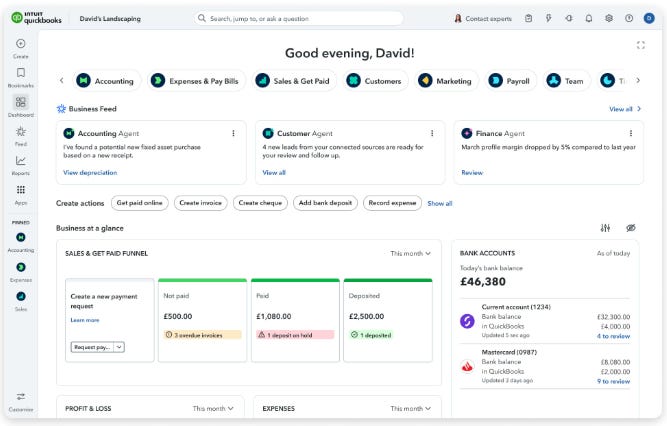The height and width of the screenshot is (426, 667).
Task: Click the 3 overdue invoices badge
Action: (202, 335)
